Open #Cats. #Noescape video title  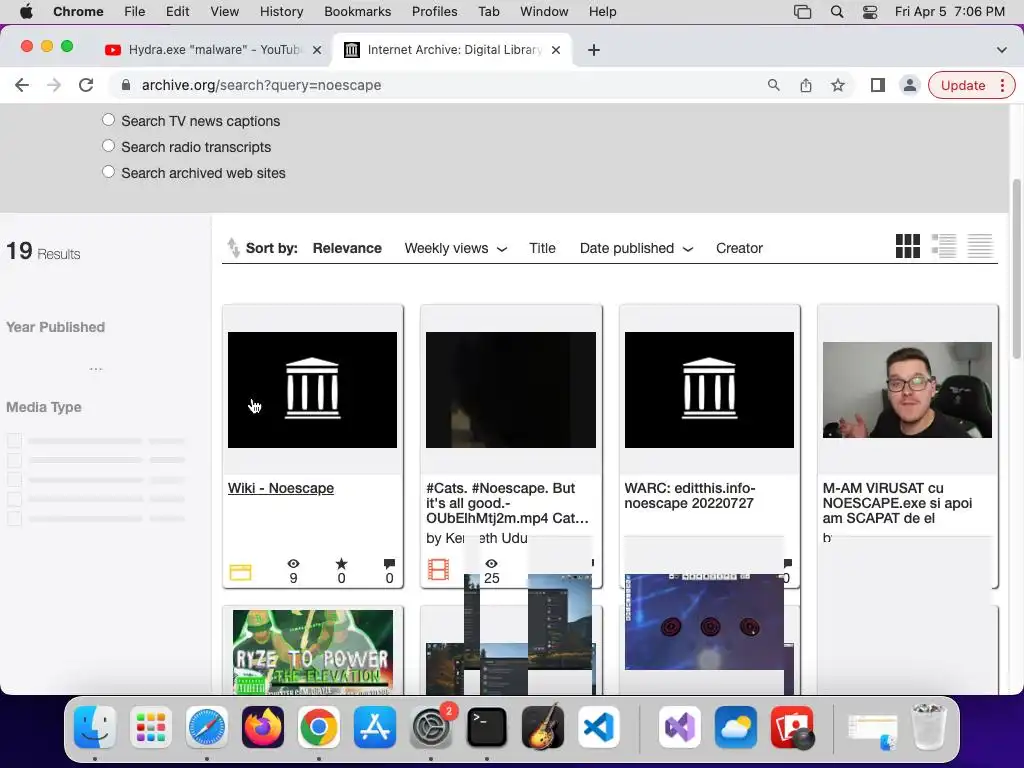tap(507, 503)
